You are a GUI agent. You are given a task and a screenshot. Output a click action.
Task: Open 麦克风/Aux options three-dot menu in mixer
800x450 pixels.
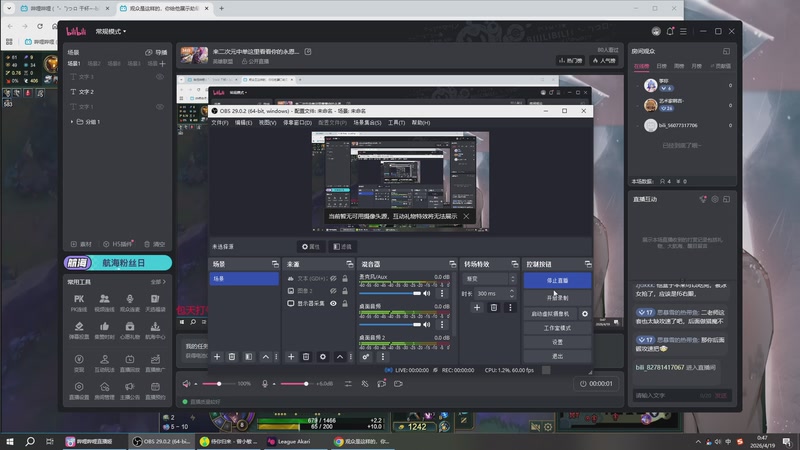tap(442, 293)
